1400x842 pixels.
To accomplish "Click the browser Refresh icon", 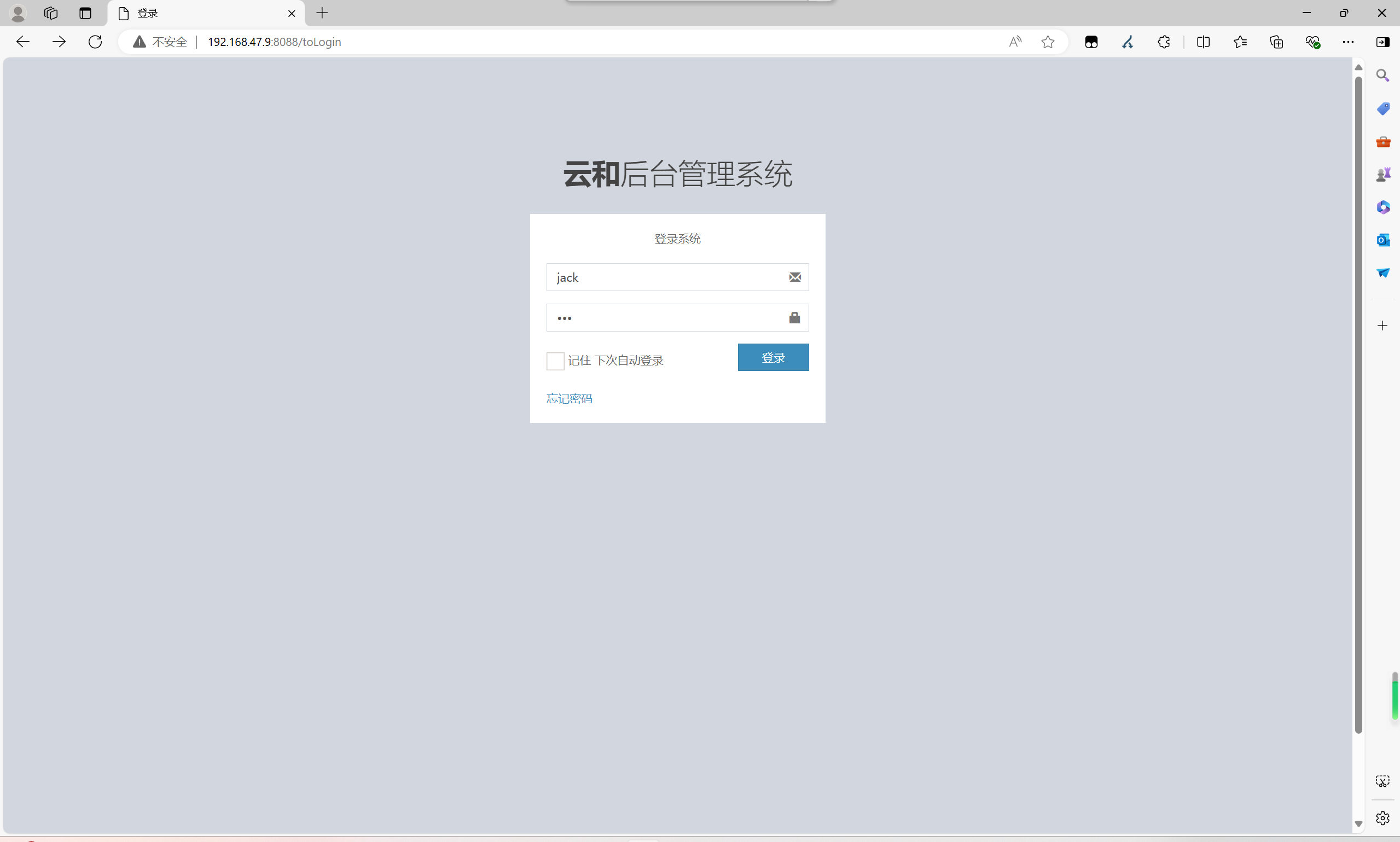I will click(95, 42).
